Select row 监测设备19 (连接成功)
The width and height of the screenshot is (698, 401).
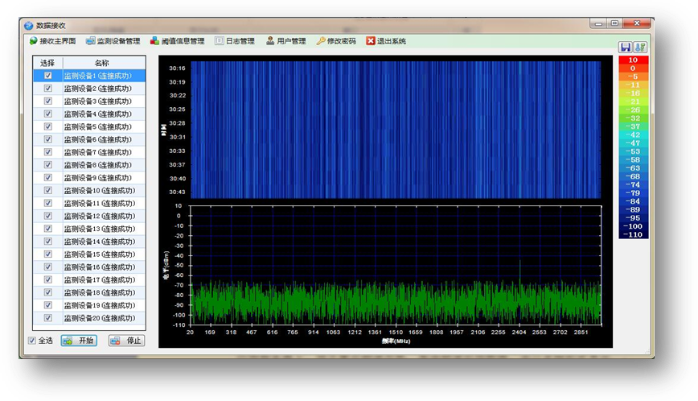[x=89, y=305]
